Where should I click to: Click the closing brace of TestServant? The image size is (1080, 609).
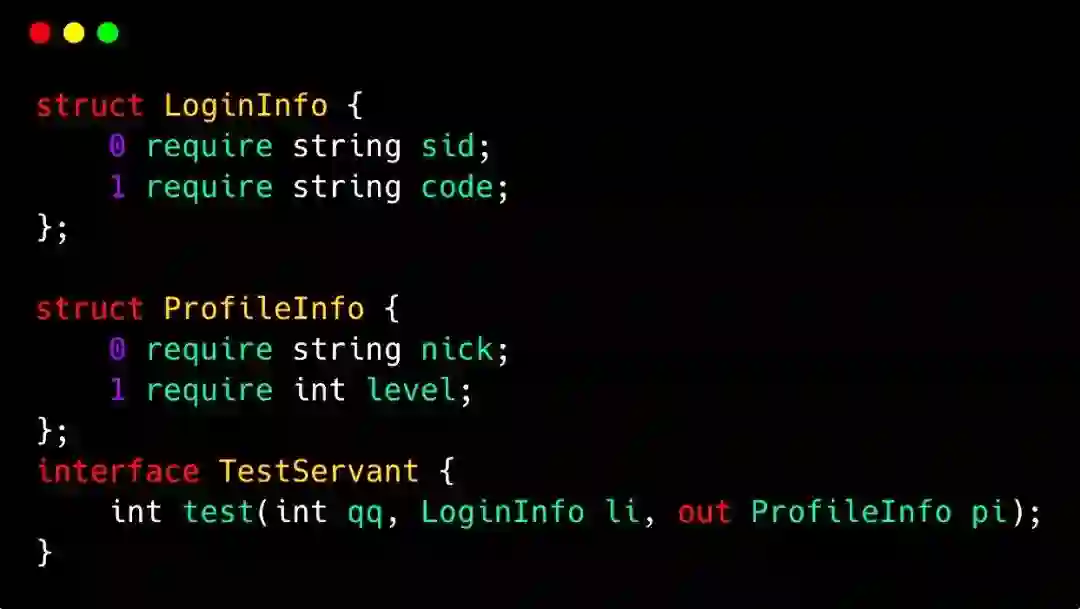pyautogui.click(x=45, y=553)
